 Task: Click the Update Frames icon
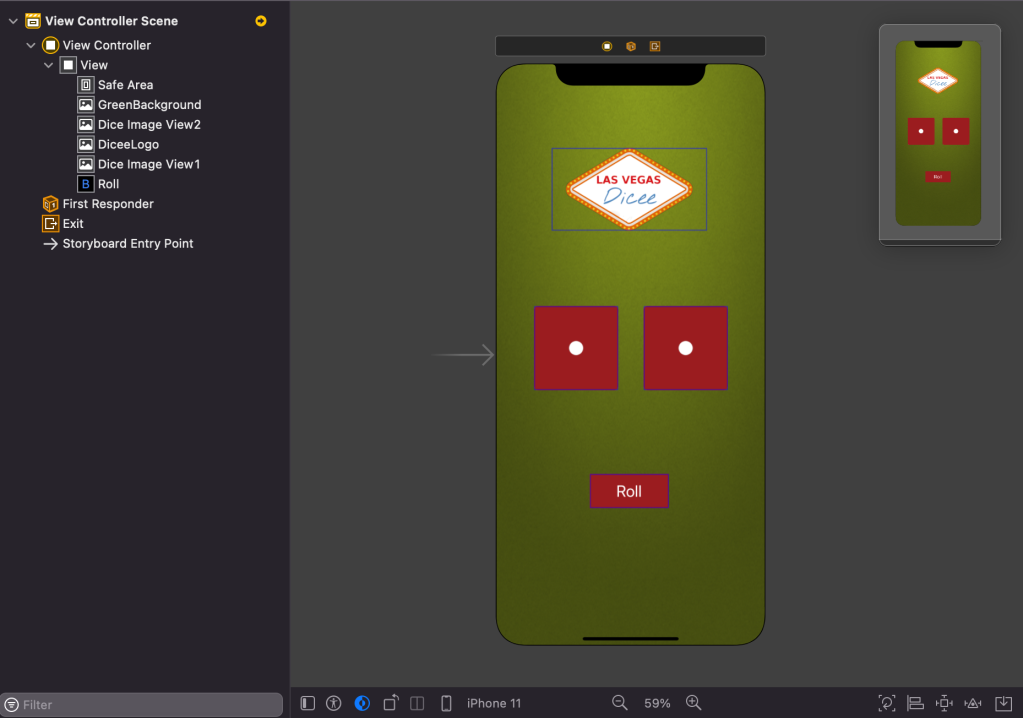pos(887,703)
